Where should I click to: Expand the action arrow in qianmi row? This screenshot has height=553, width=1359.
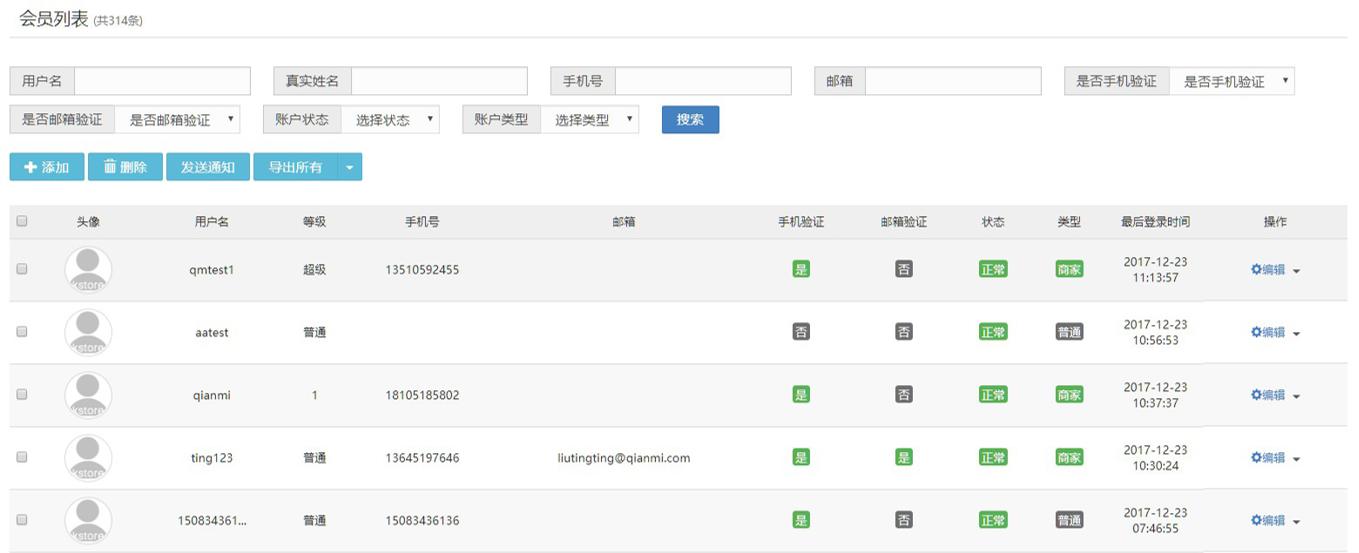click(x=1296, y=397)
